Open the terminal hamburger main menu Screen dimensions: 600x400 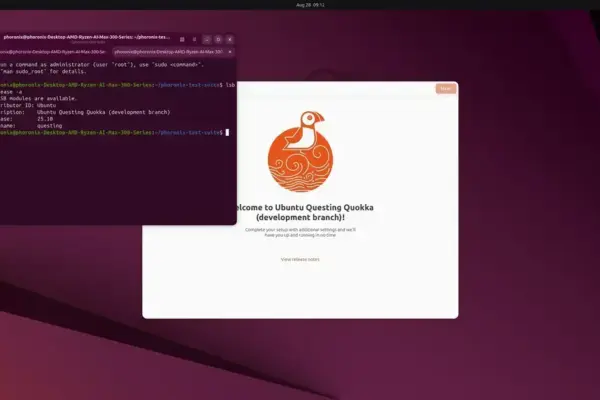coord(194,39)
